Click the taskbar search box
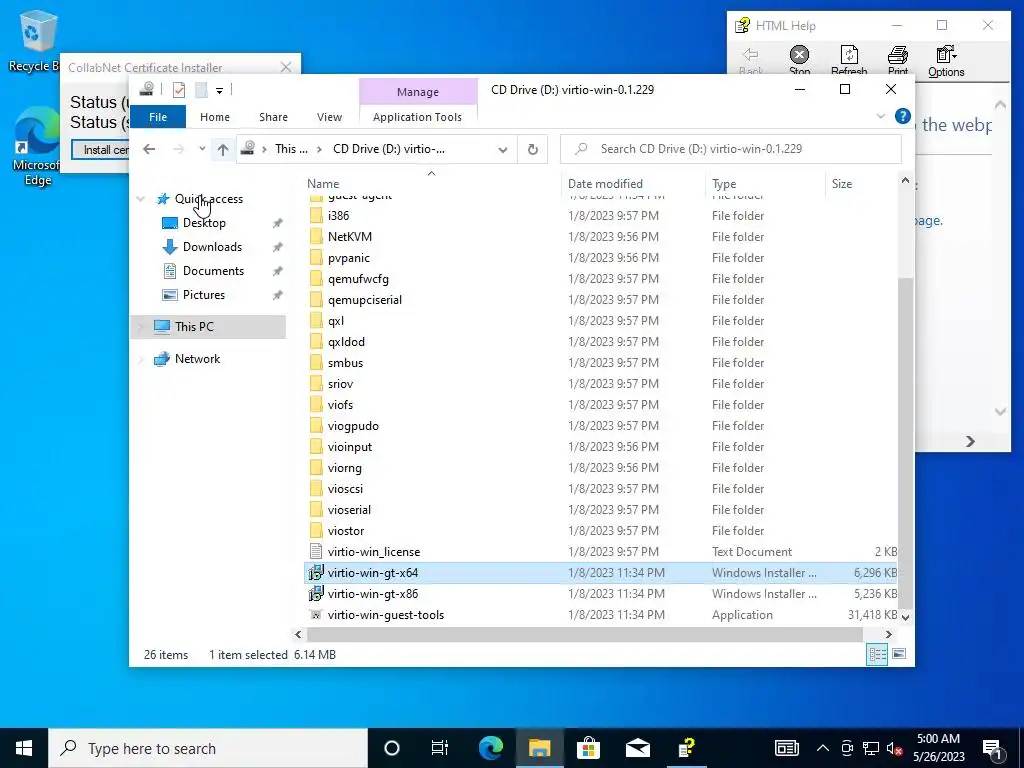Screen dimensions: 1024x768 [208, 748]
